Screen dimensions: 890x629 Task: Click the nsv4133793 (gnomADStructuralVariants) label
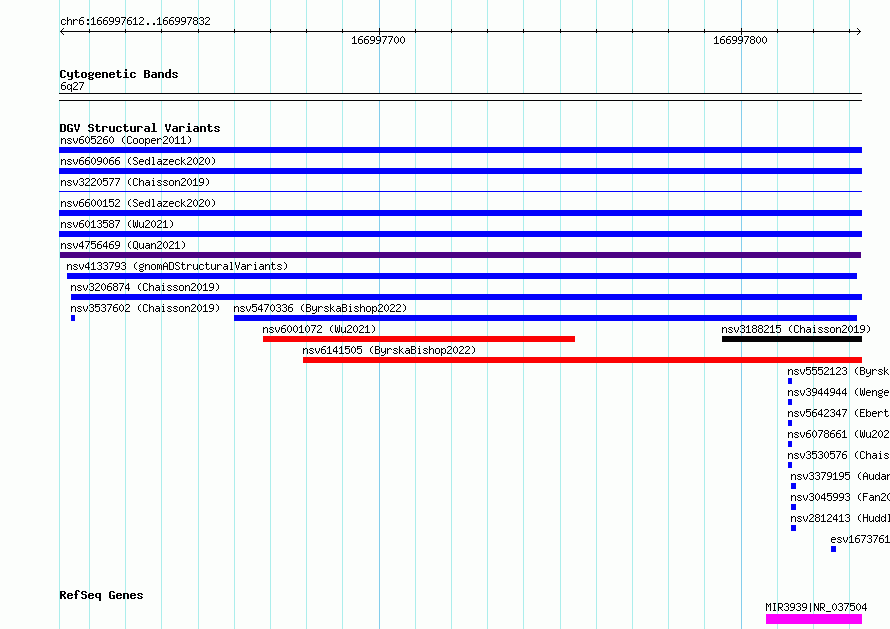click(x=177, y=266)
